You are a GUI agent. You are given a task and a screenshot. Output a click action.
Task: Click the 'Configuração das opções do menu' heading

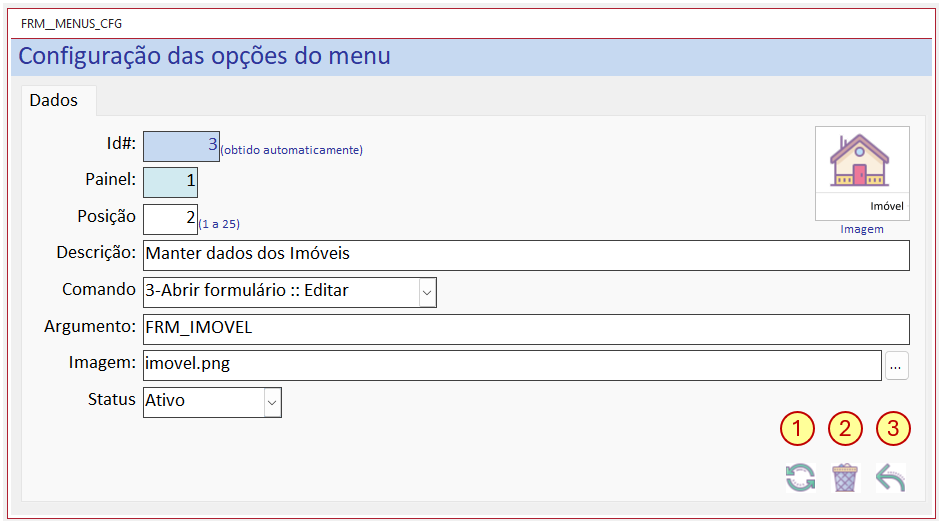click(x=205, y=56)
